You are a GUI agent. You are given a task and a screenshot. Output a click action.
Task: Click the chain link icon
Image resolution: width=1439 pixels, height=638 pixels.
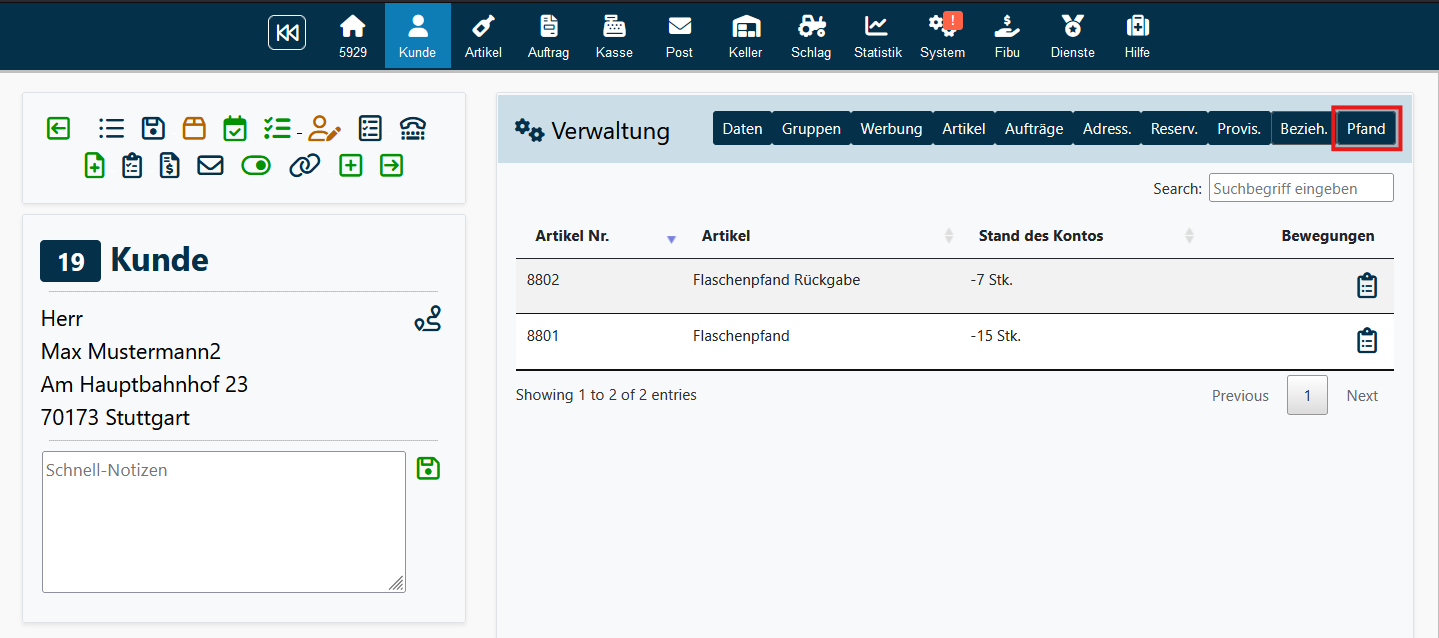(x=304, y=166)
